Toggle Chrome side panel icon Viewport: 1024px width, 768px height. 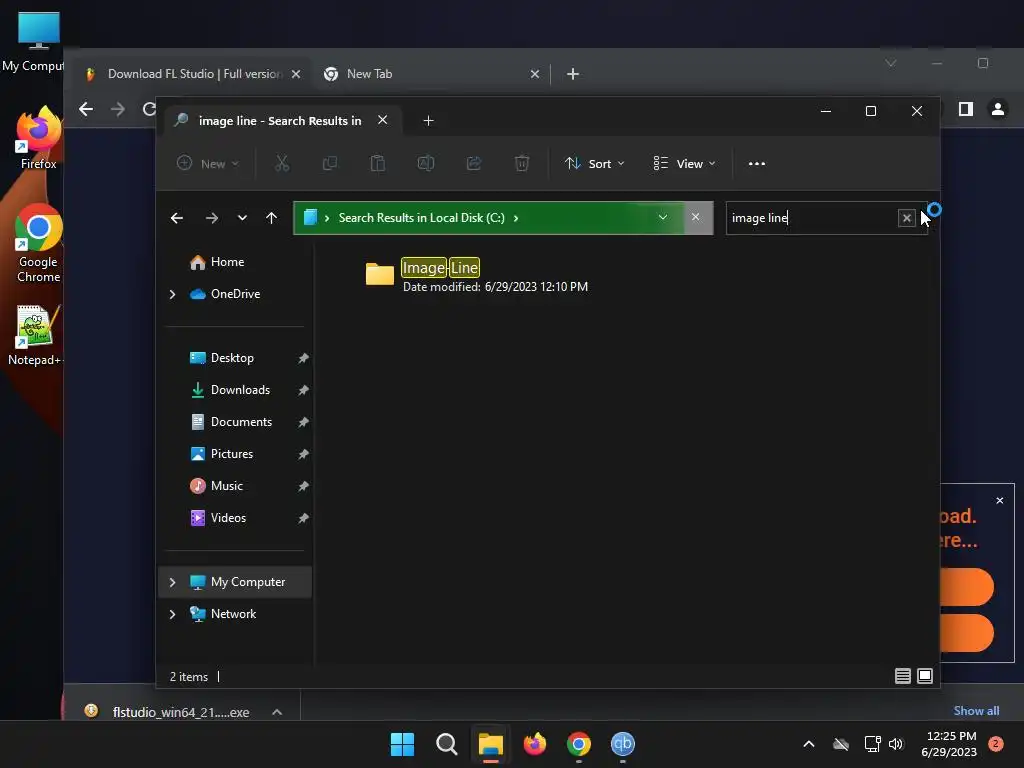(965, 109)
